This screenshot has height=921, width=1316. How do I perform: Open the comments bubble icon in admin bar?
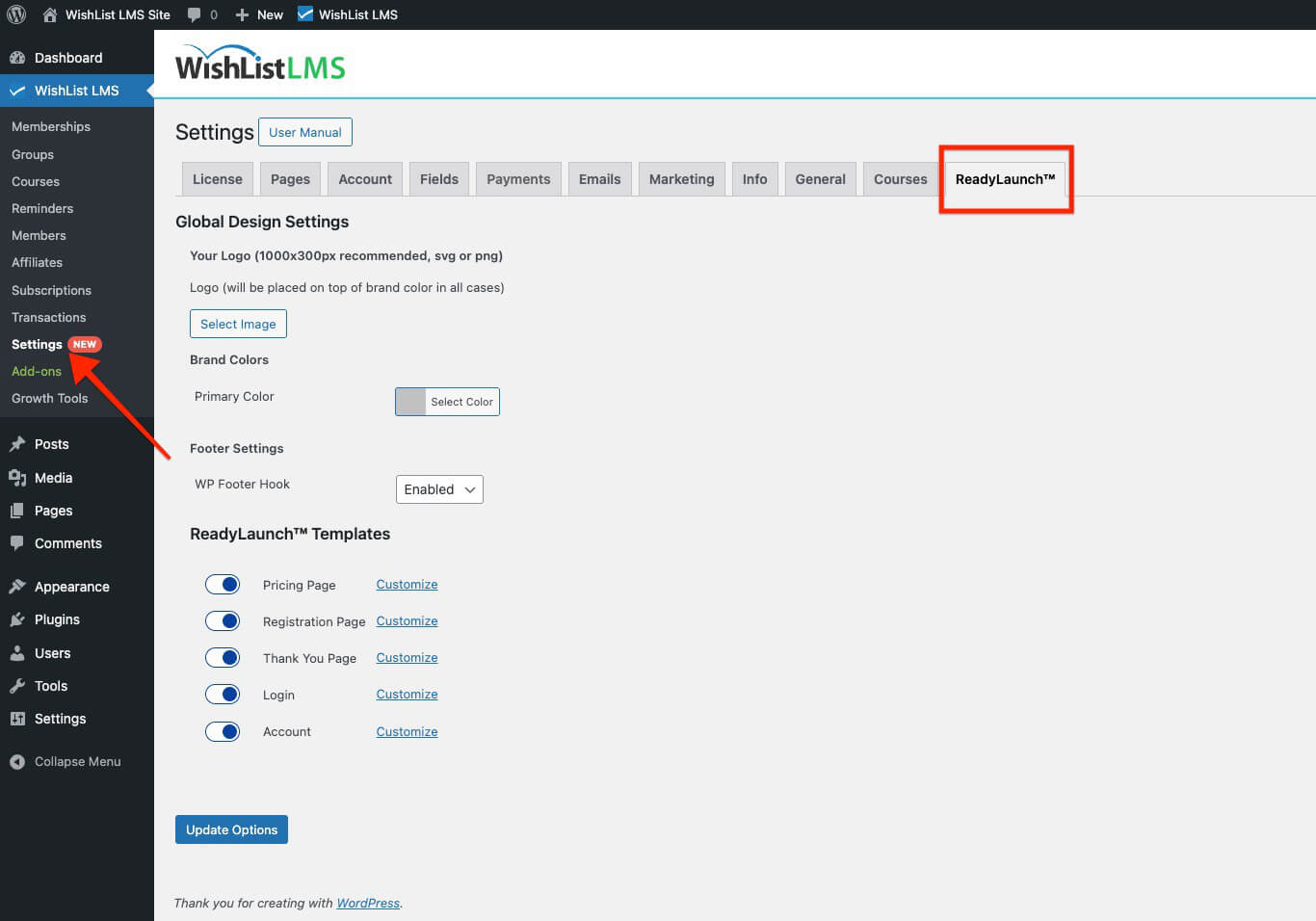[x=195, y=13]
